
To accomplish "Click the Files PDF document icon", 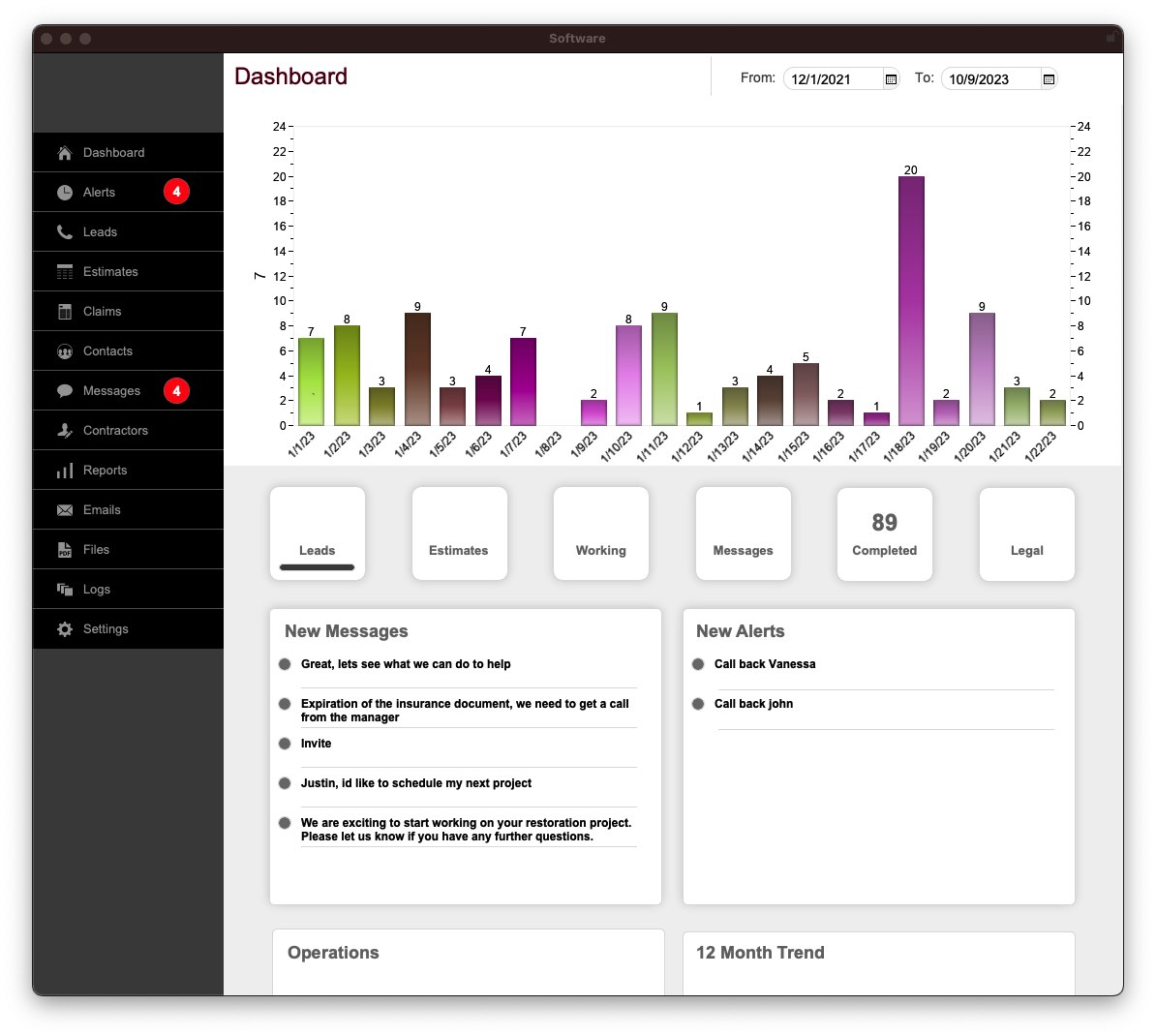I will [x=65, y=550].
